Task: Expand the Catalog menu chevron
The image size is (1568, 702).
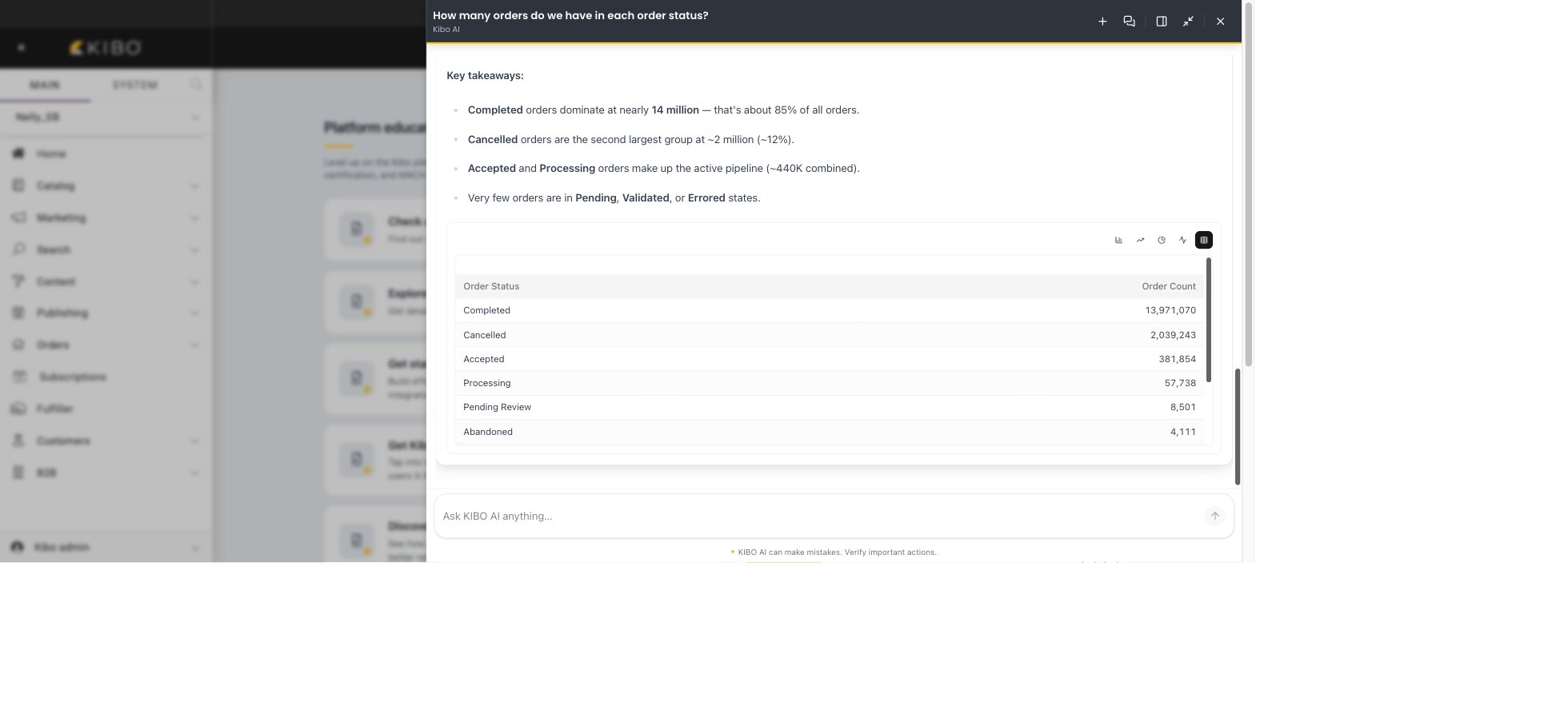Action: [194, 186]
